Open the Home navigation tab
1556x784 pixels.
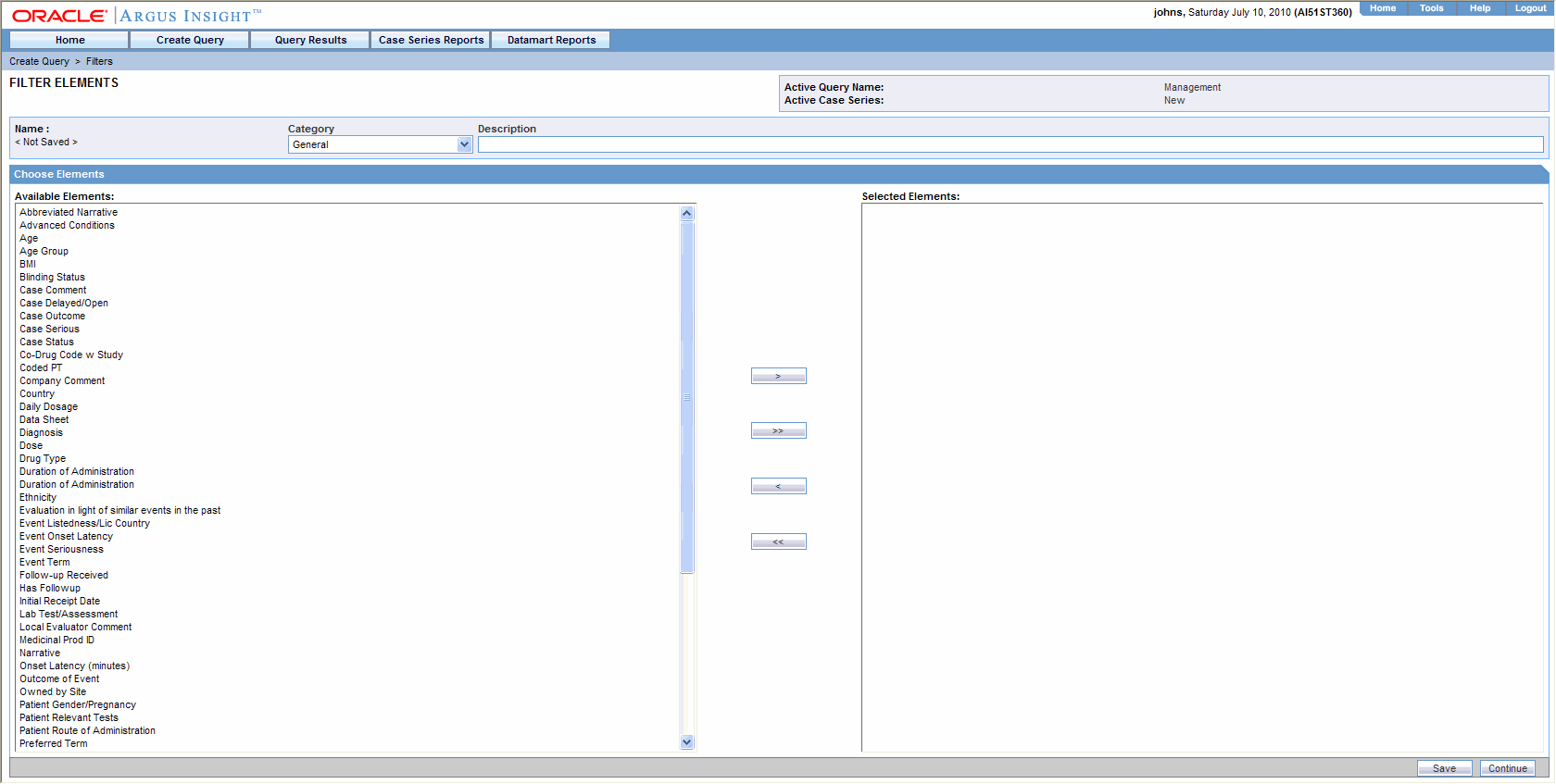pyautogui.click(x=69, y=40)
